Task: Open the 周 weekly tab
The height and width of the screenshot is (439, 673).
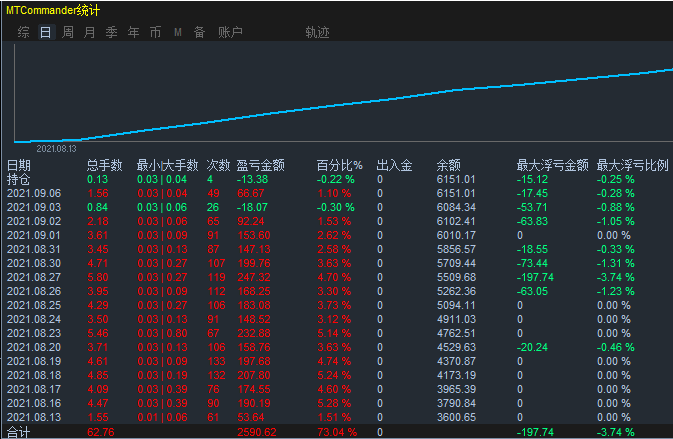Action: [67, 32]
